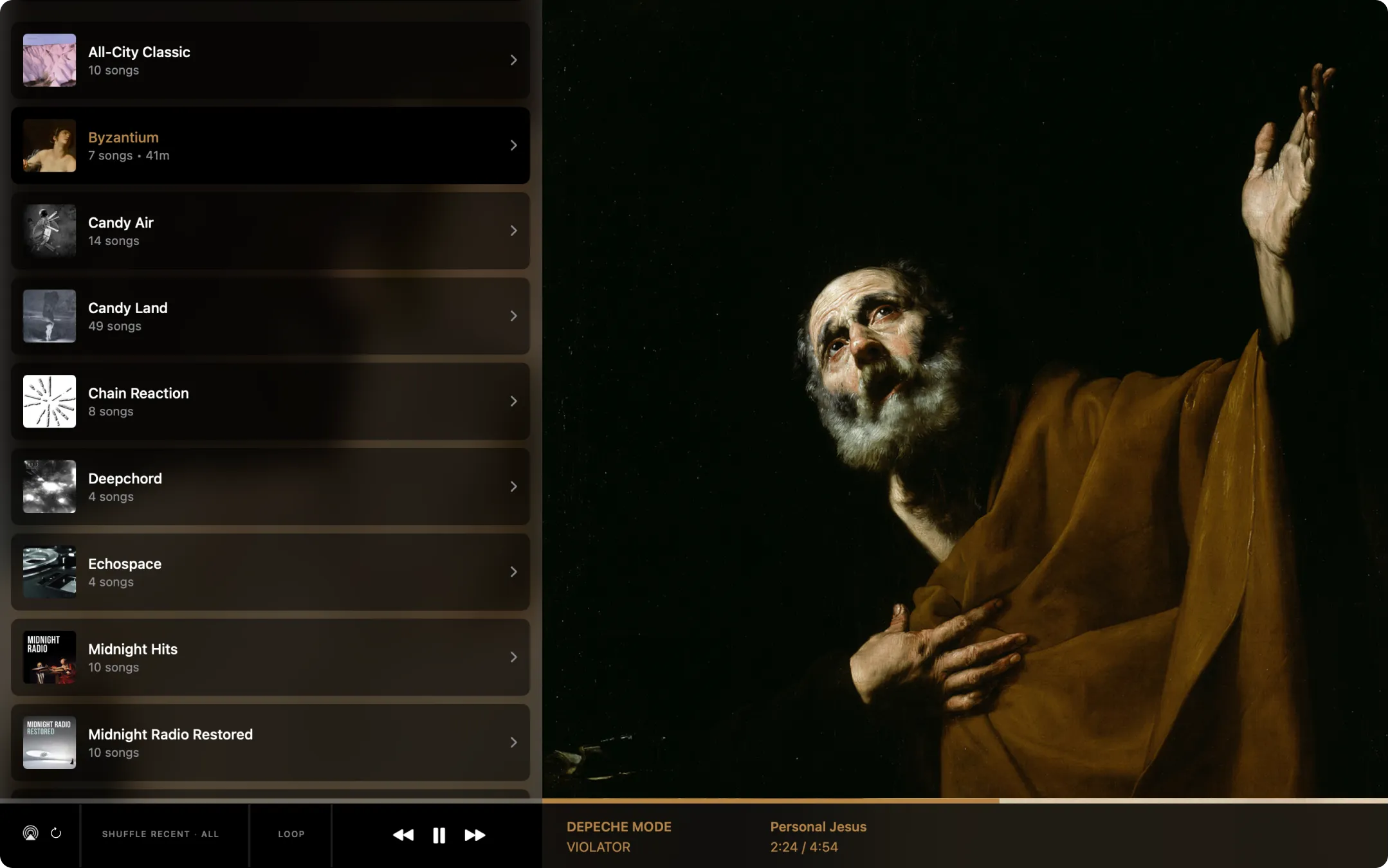Expand the Deepchord playlist chevron
Image resolution: width=1390 pixels, height=868 pixels.
click(513, 486)
